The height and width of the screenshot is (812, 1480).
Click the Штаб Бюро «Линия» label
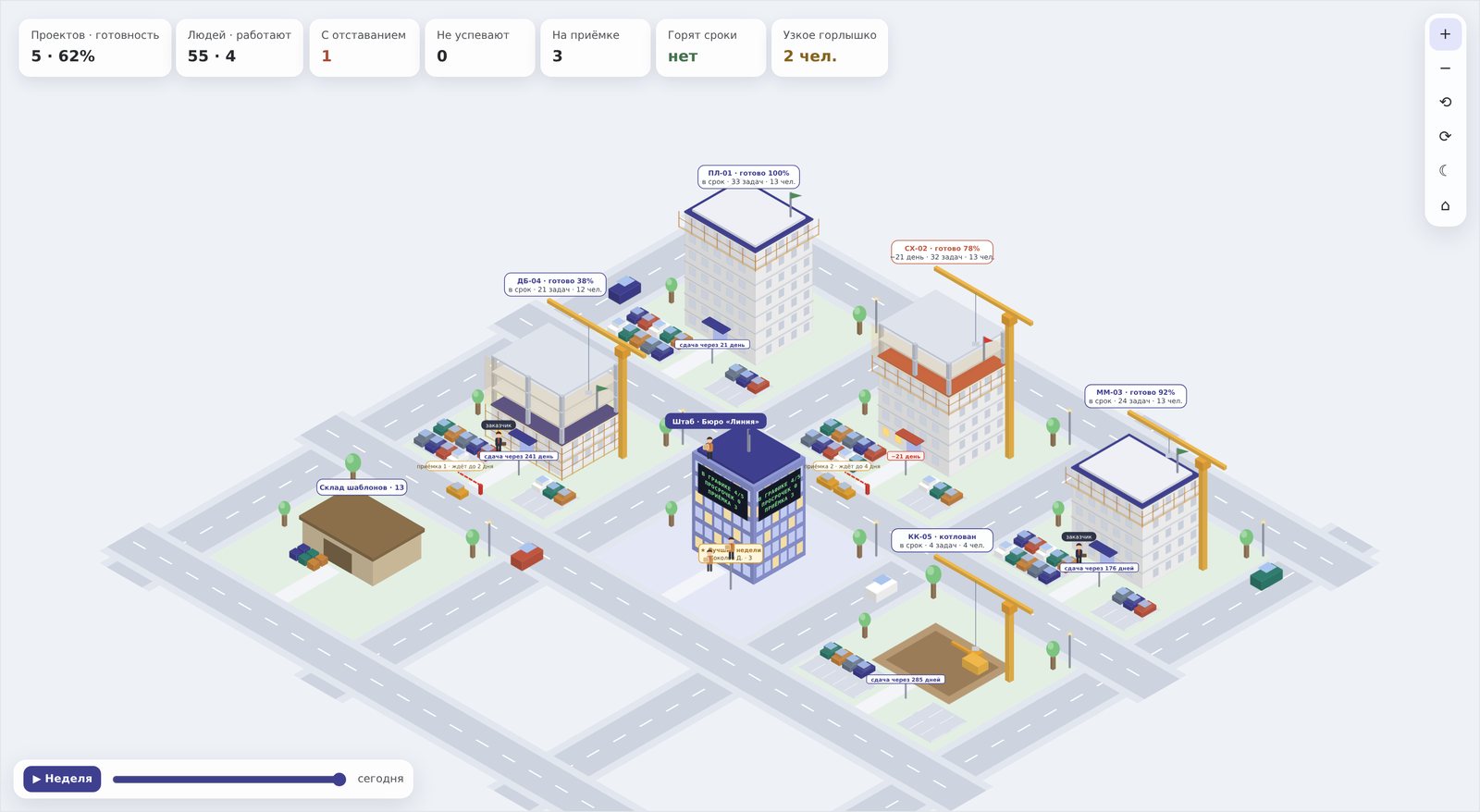[x=715, y=421]
